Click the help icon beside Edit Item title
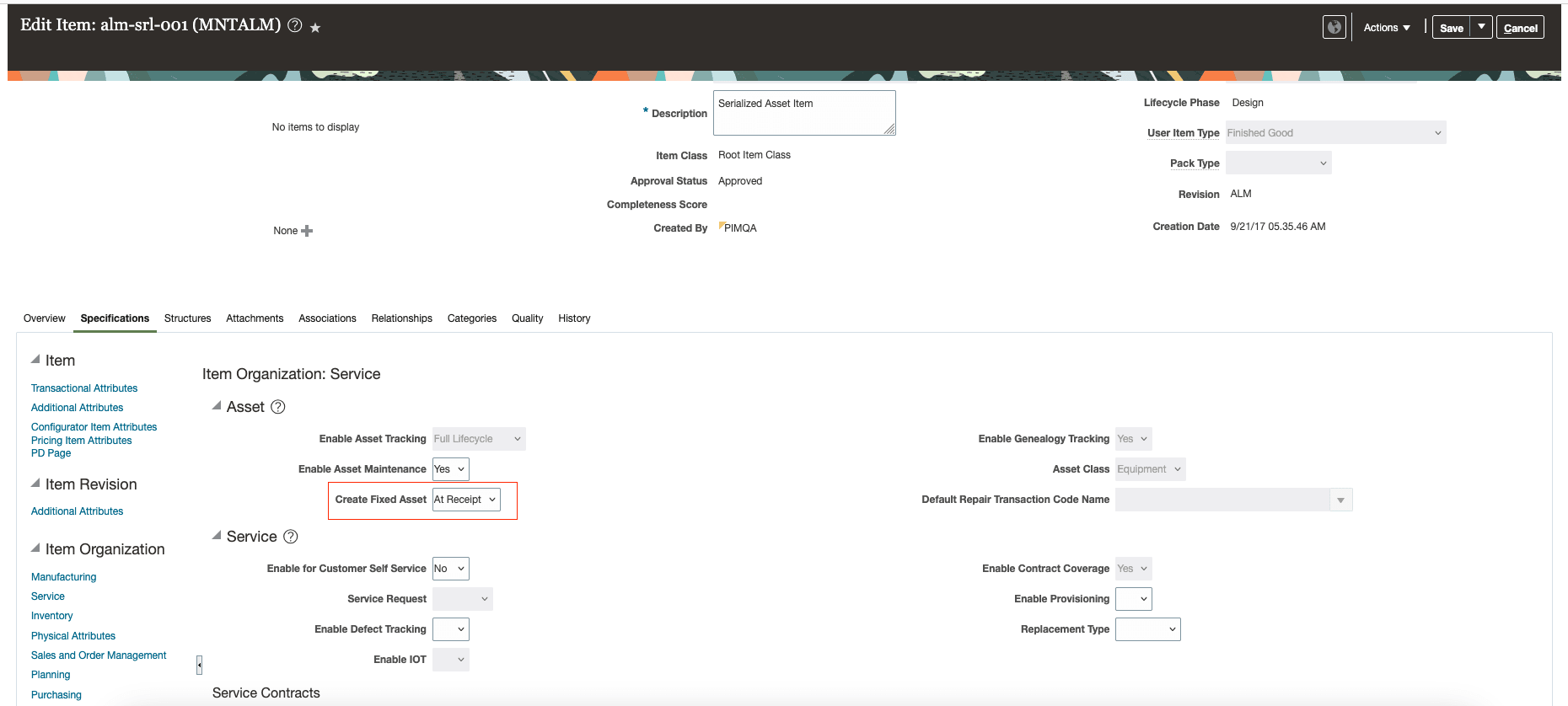1568x706 pixels. tap(295, 25)
